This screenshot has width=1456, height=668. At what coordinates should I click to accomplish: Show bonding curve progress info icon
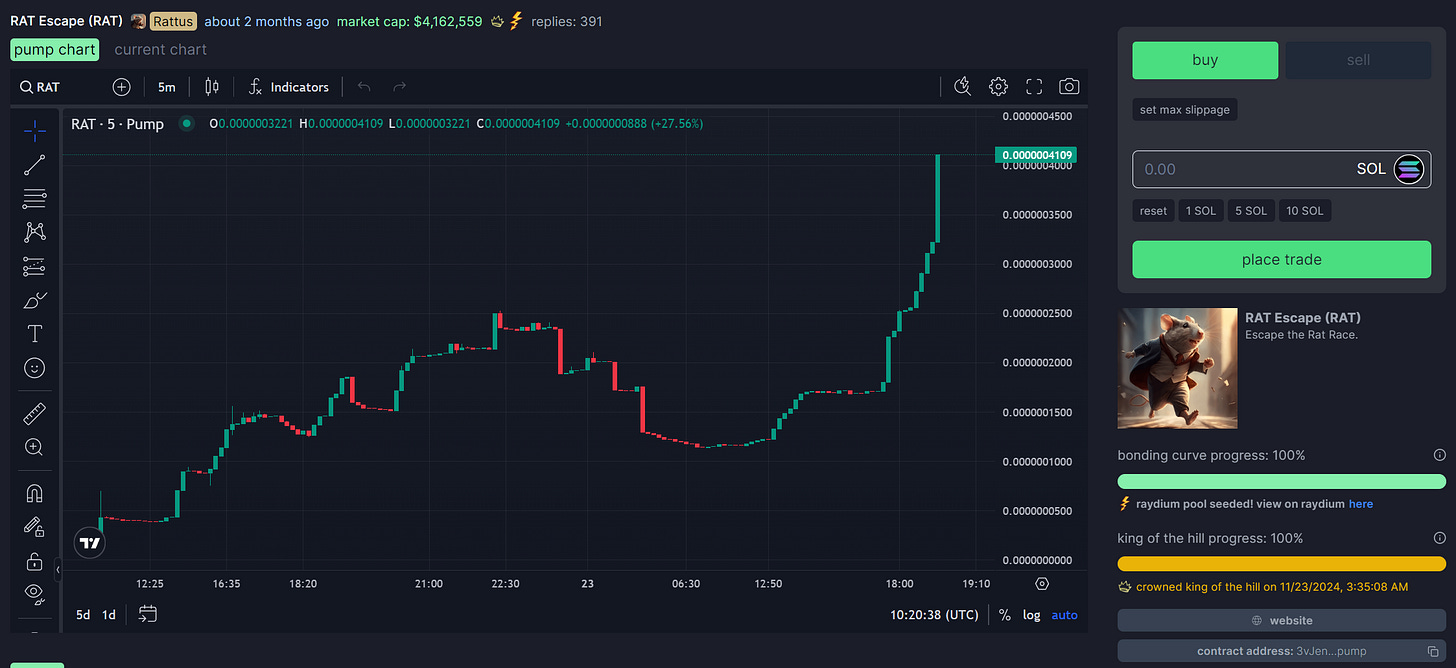[x=1440, y=455]
